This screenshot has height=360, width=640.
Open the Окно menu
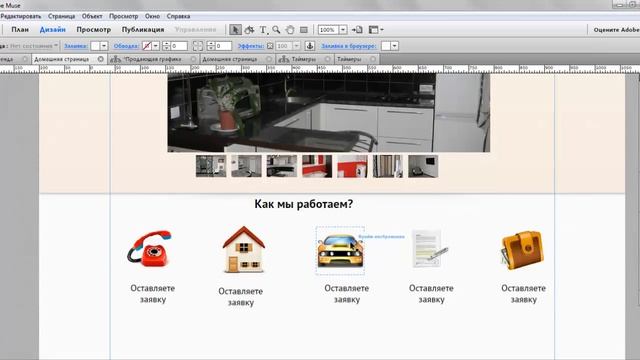click(x=152, y=16)
